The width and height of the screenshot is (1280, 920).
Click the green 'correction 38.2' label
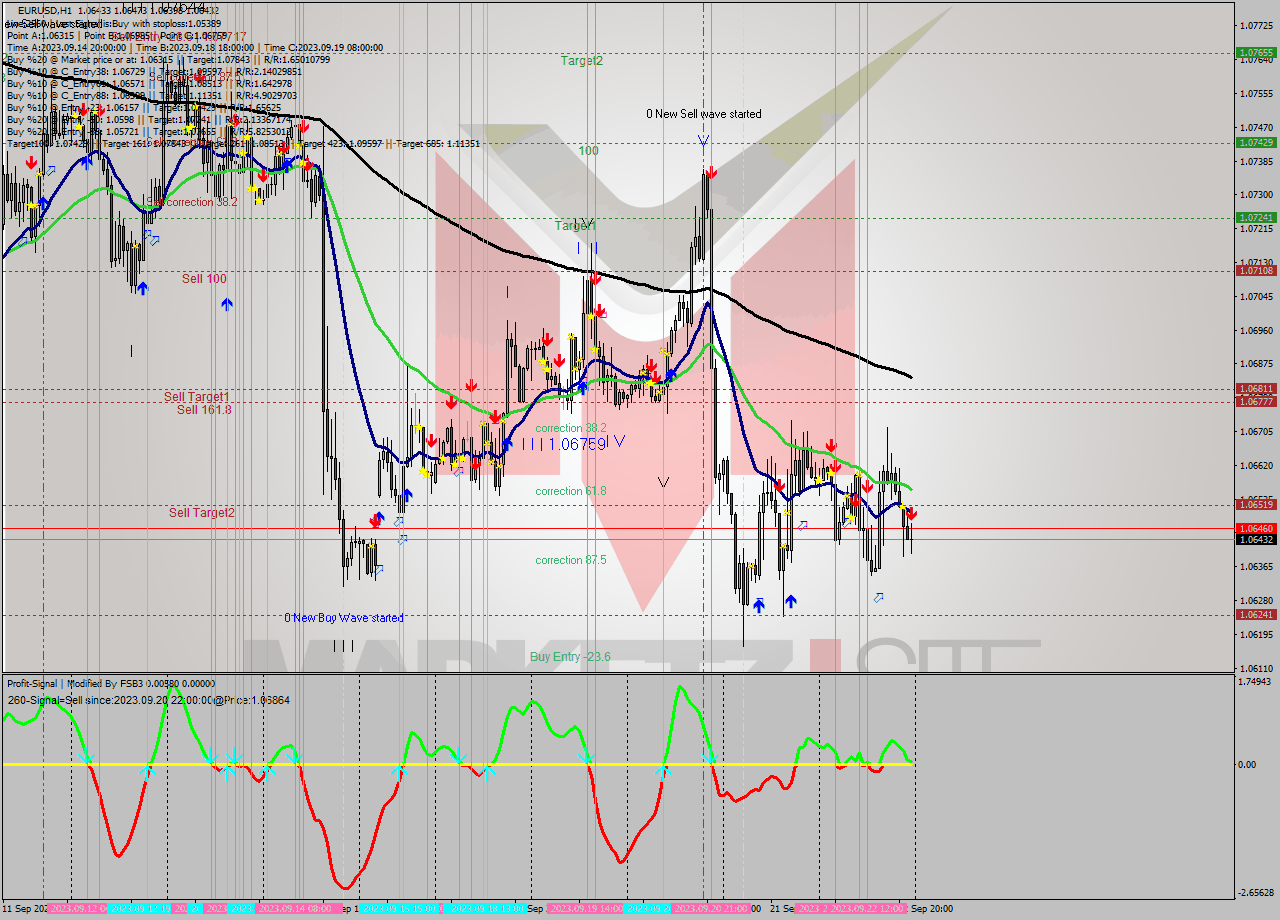tap(571, 428)
